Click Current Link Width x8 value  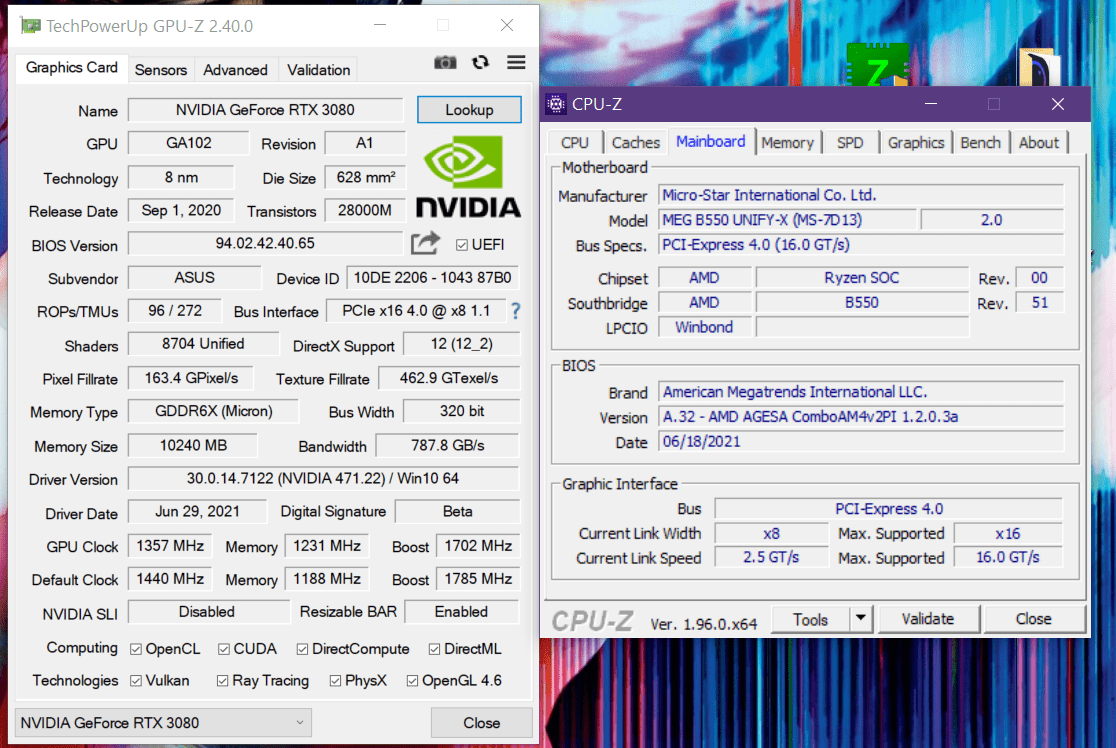[772, 533]
